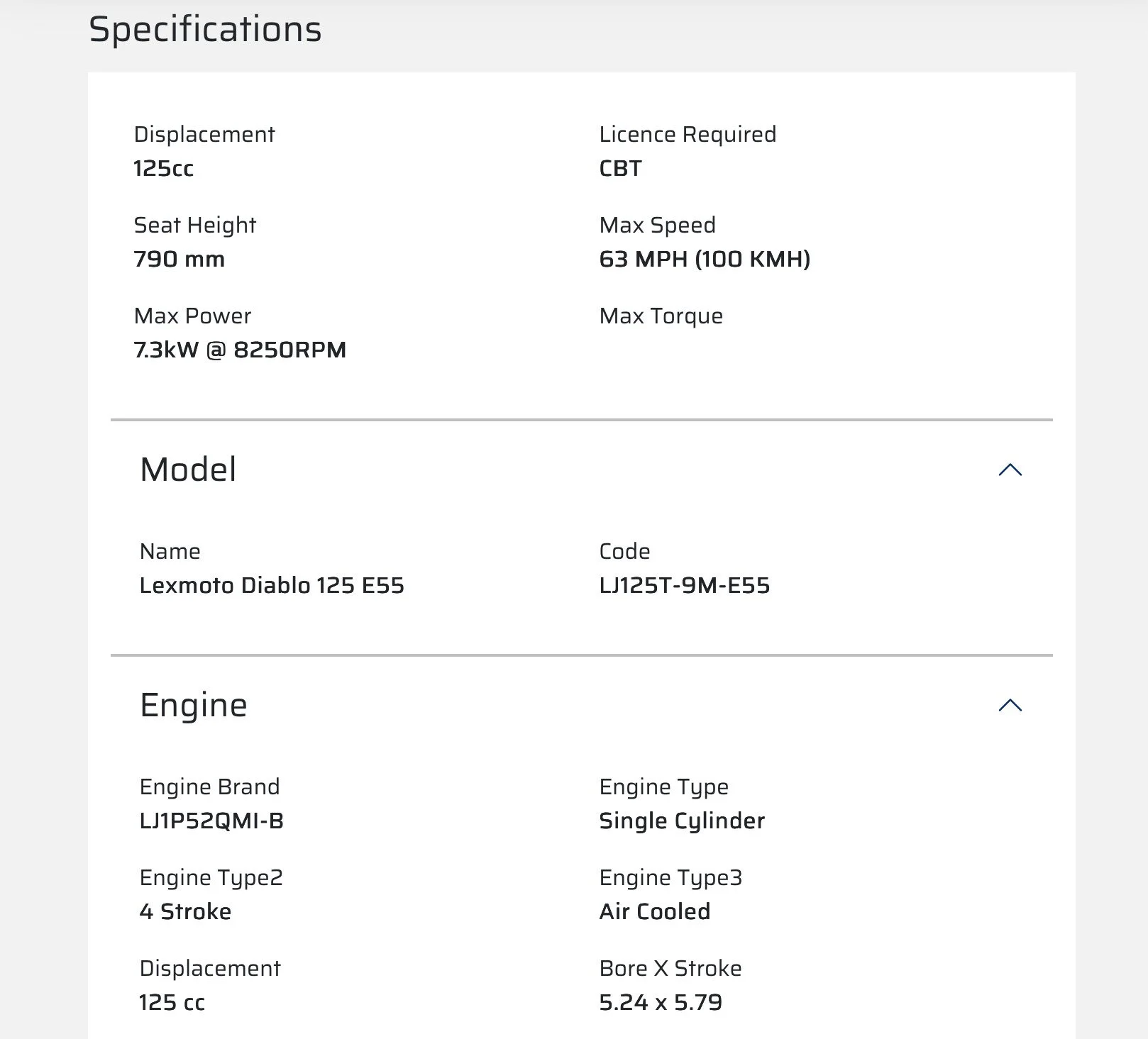This screenshot has width=1148, height=1039.
Task: Click the Air Cooled engine type value
Action: tap(654, 911)
